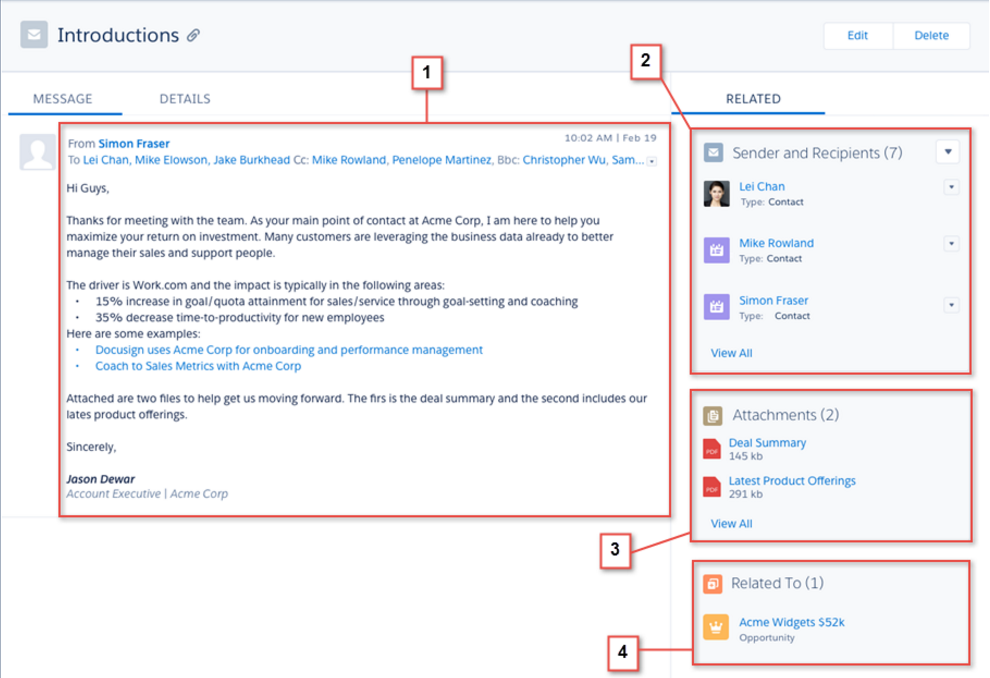Open Jake Burkhead recipient link
This screenshot has width=990, height=678.
click(251, 160)
